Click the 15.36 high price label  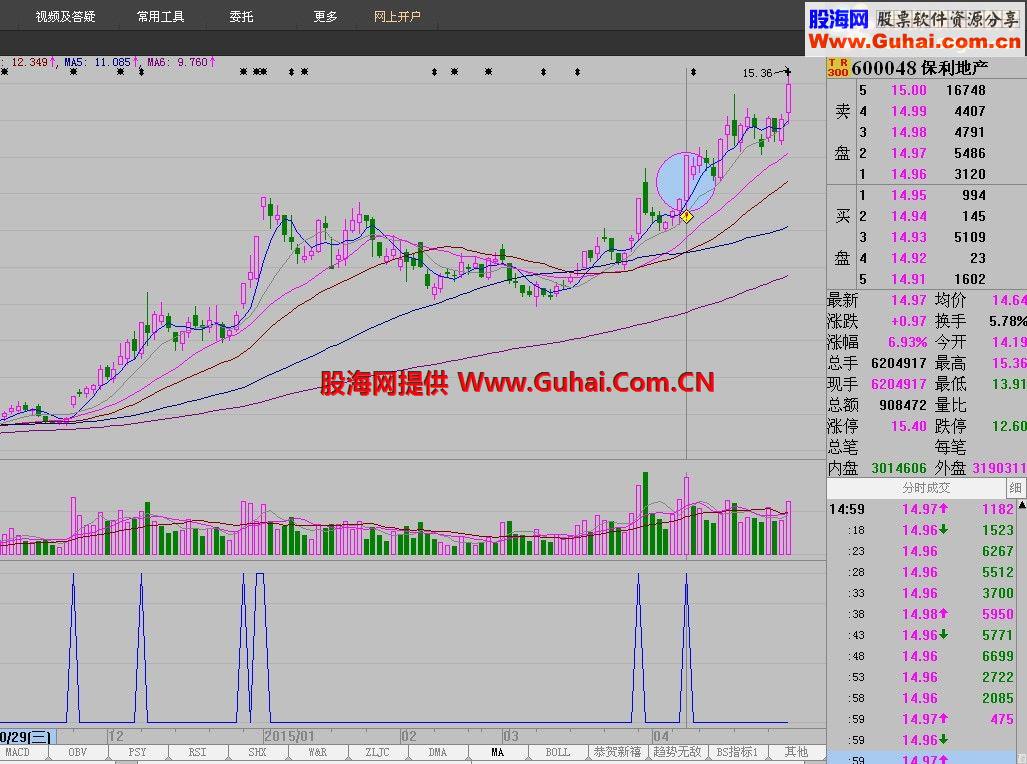tap(757, 73)
